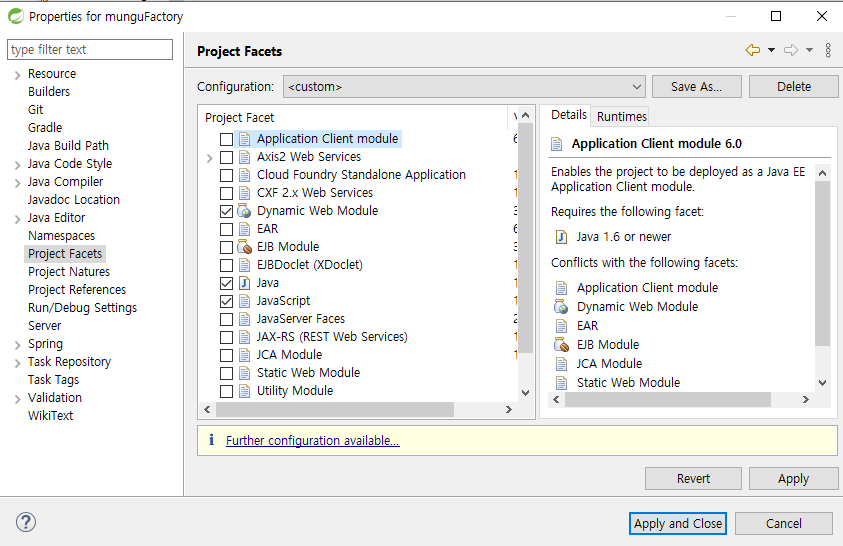Click the JCA Module icon in facet list
Viewport: 843px width, 546px height.
click(x=244, y=355)
